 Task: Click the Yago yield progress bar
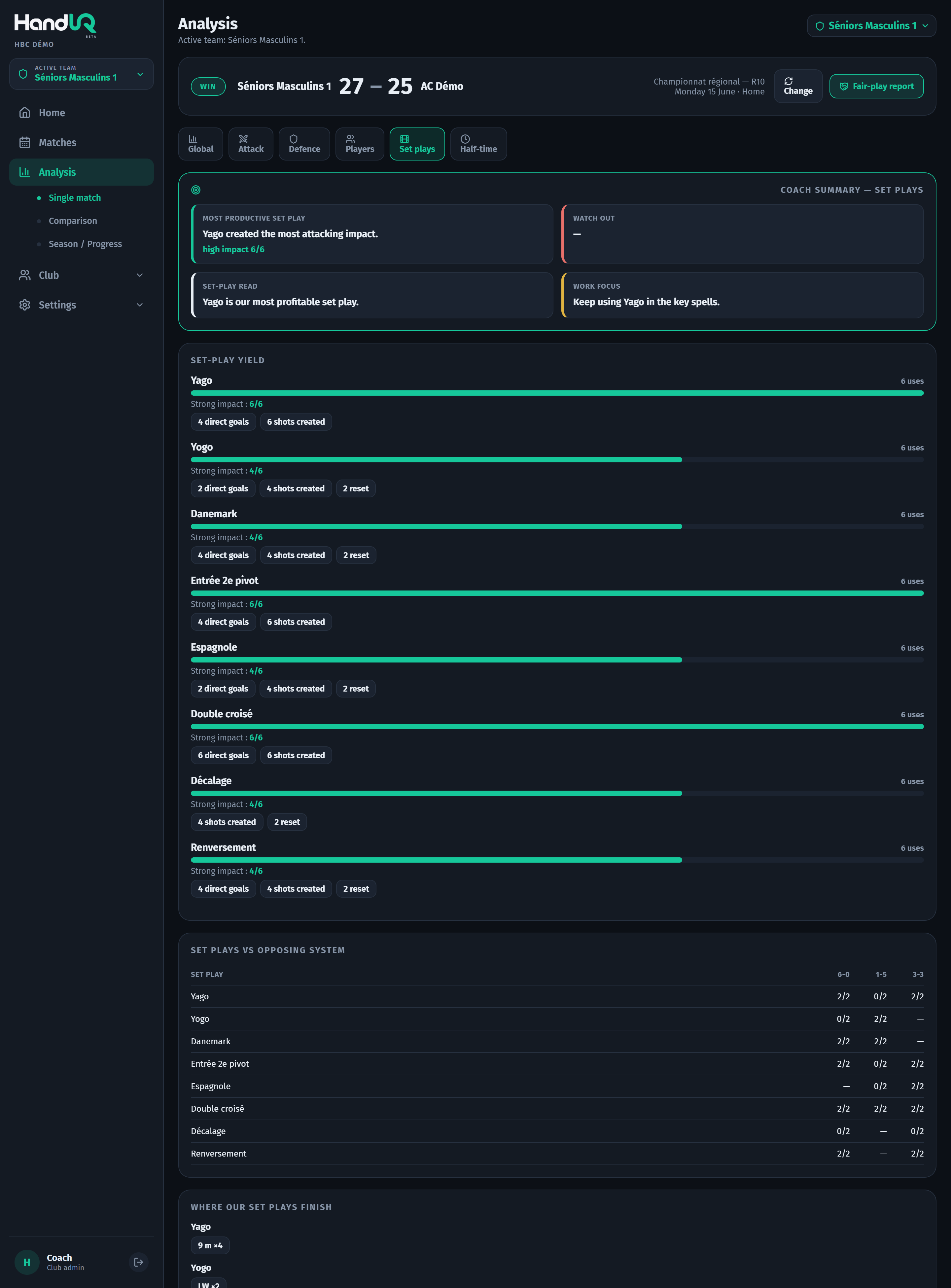(x=557, y=393)
